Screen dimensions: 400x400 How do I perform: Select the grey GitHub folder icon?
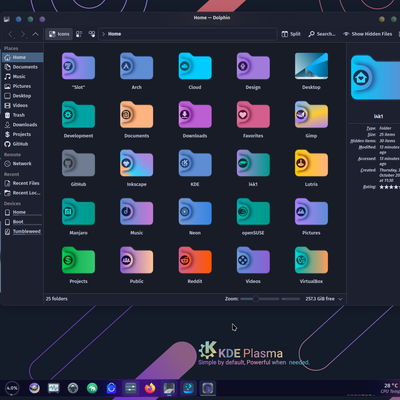78,163
